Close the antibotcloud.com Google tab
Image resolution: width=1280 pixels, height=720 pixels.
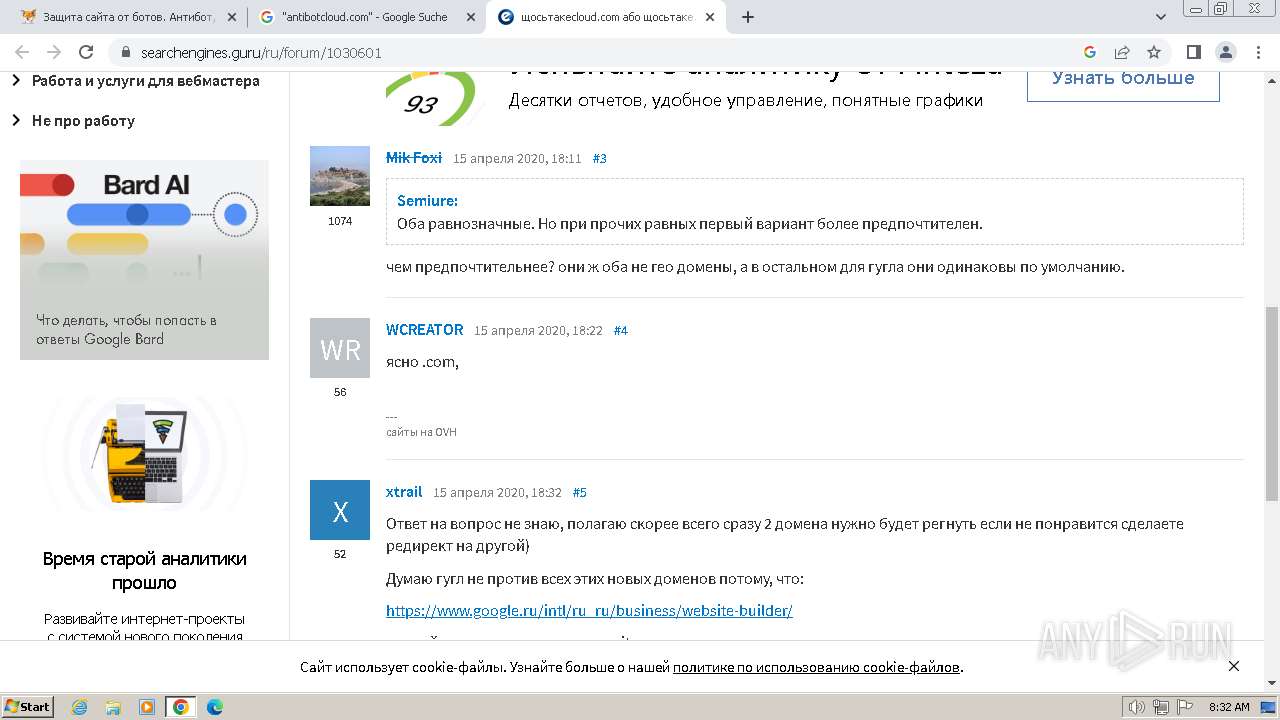[x=469, y=17]
